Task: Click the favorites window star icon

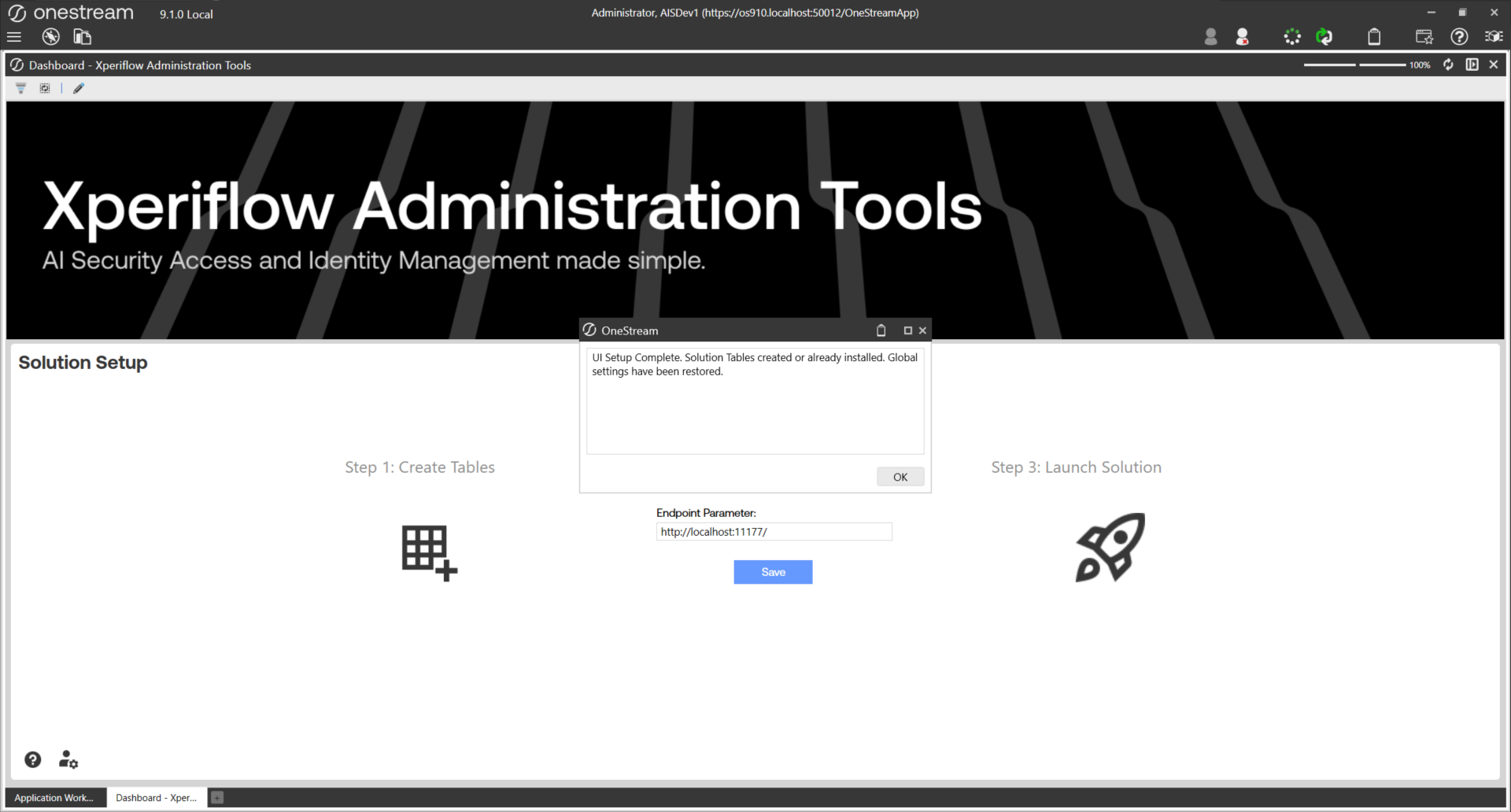Action: pyautogui.click(x=1424, y=37)
